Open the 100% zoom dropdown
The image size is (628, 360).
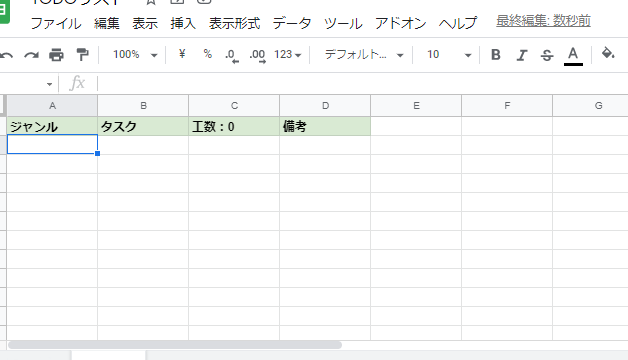click(135, 54)
